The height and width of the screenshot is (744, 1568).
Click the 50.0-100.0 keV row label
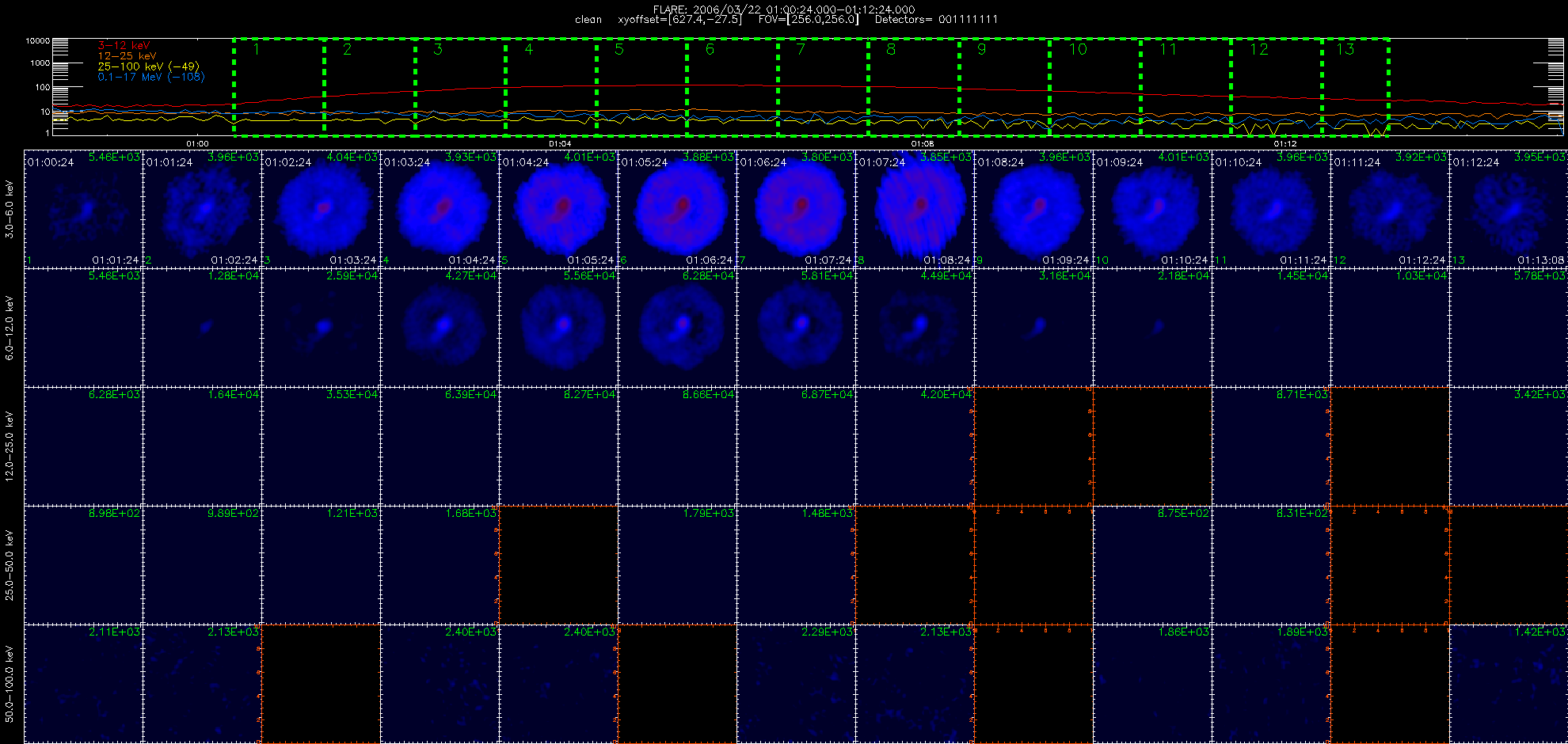[10, 683]
